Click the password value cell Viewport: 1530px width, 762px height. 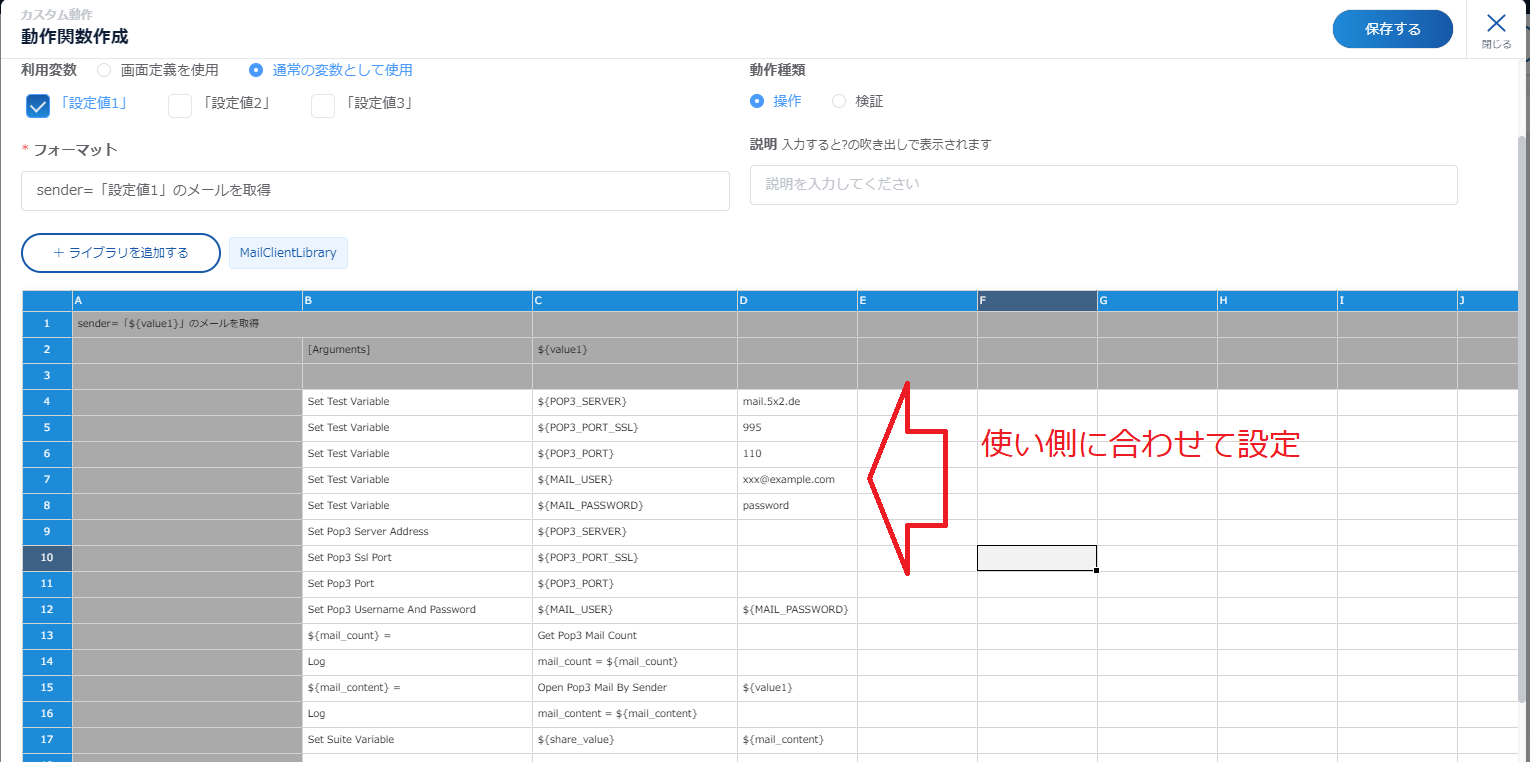tap(798, 506)
